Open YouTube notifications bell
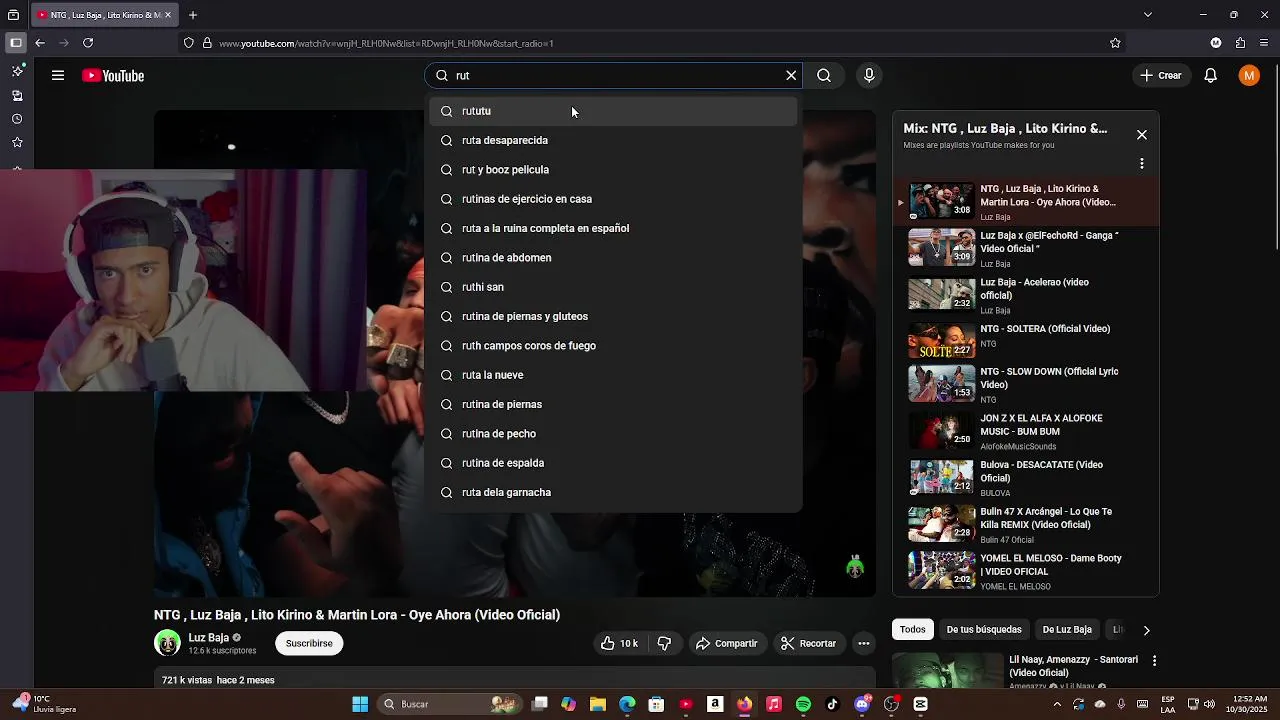This screenshot has width=1280, height=720. pyautogui.click(x=1210, y=76)
